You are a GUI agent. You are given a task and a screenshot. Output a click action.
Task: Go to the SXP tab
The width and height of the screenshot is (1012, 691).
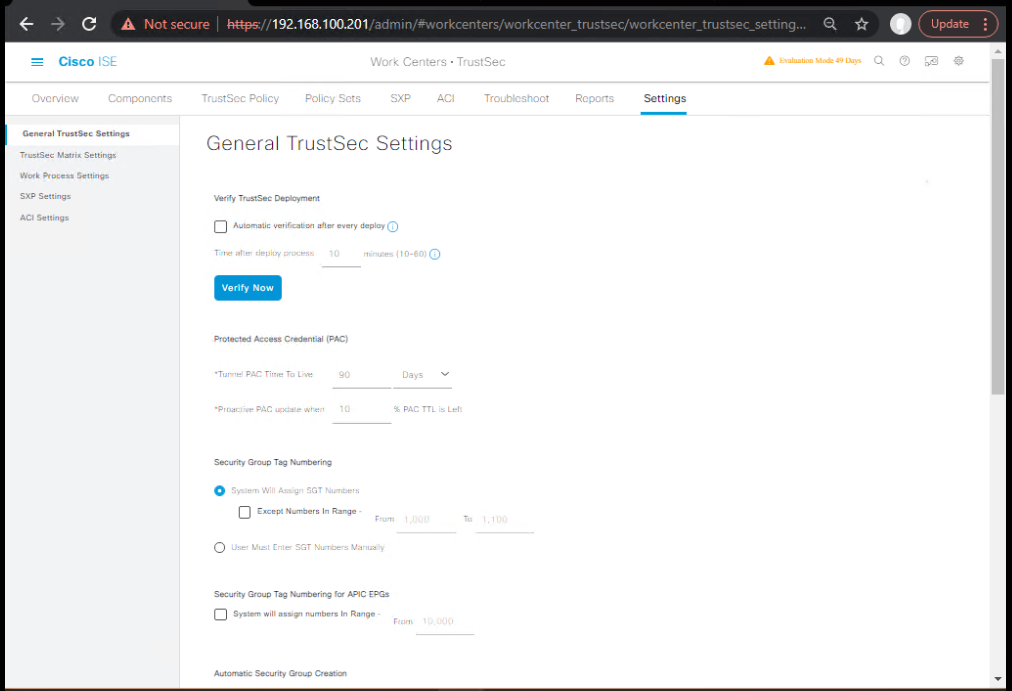pyautogui.click(x=400, y=99)
